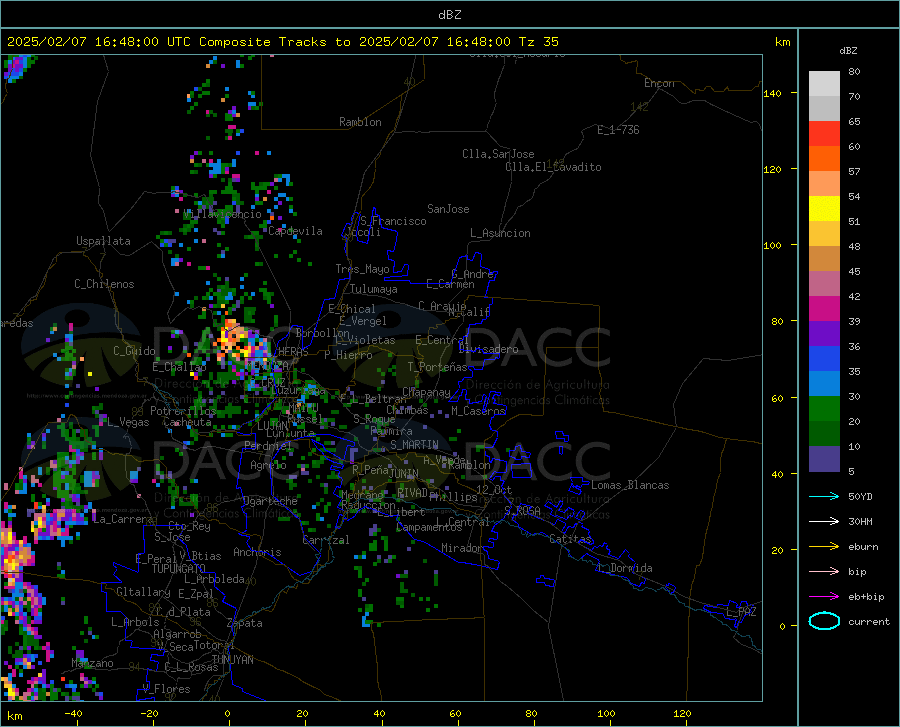Click the yellow eburn arrow legend icon

(824, 546)
